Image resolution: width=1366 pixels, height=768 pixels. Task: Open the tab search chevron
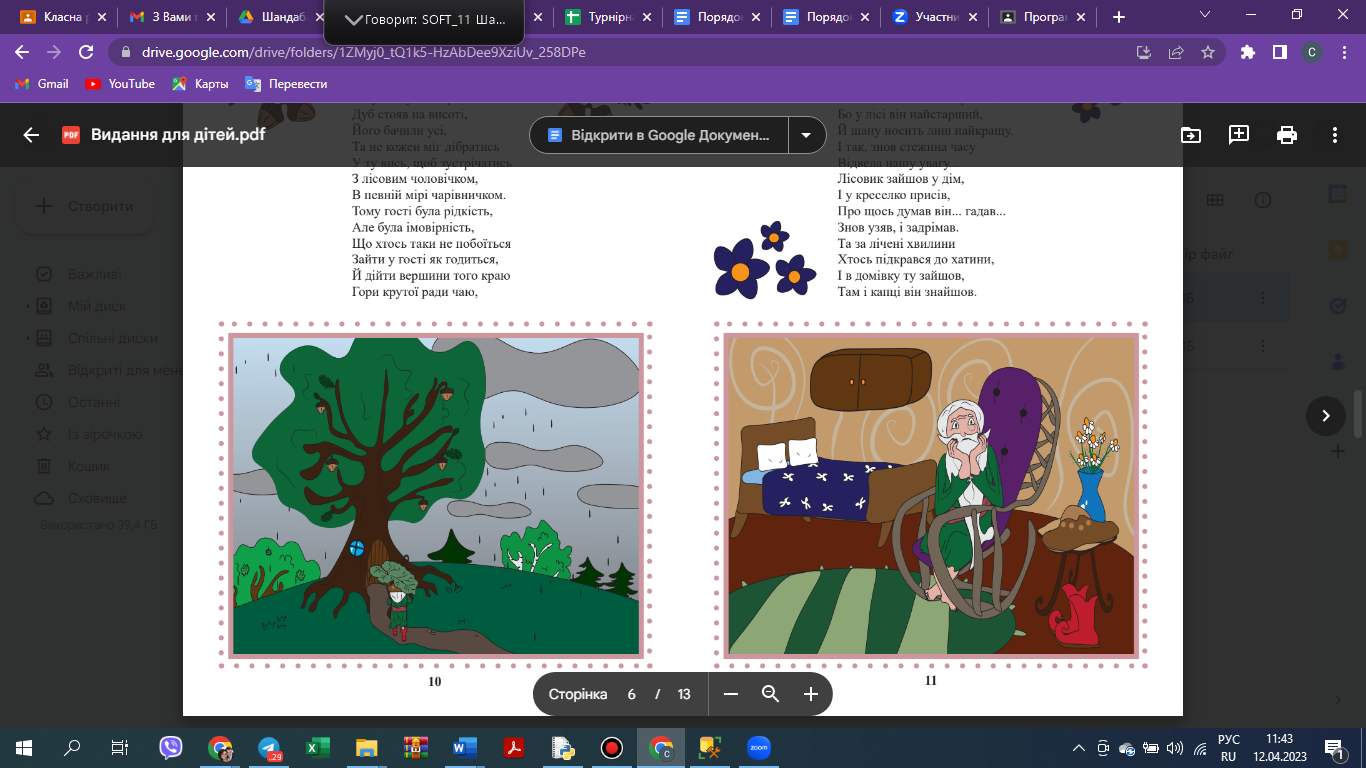click(1205, 15)
